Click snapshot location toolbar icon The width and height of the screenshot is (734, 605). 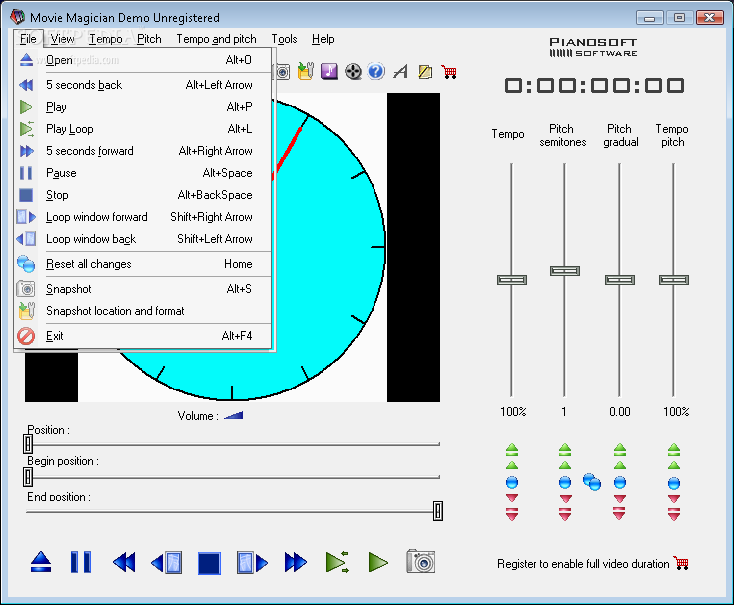[306, 71]
